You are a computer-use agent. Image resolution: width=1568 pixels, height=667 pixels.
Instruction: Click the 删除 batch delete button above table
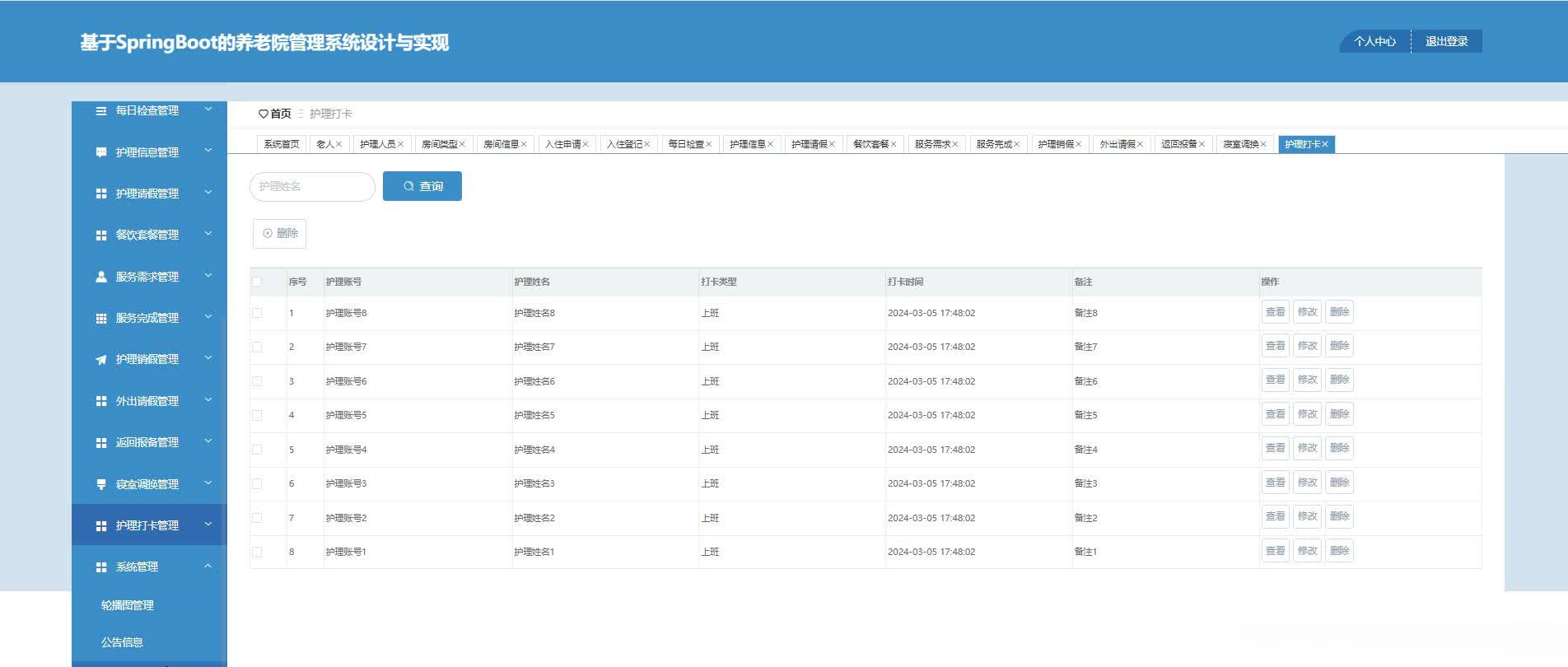tap(280, 234)
